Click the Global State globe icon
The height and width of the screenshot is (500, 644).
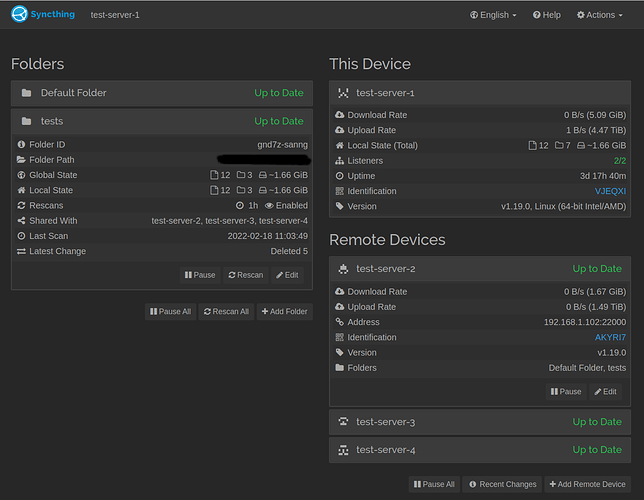21,175
